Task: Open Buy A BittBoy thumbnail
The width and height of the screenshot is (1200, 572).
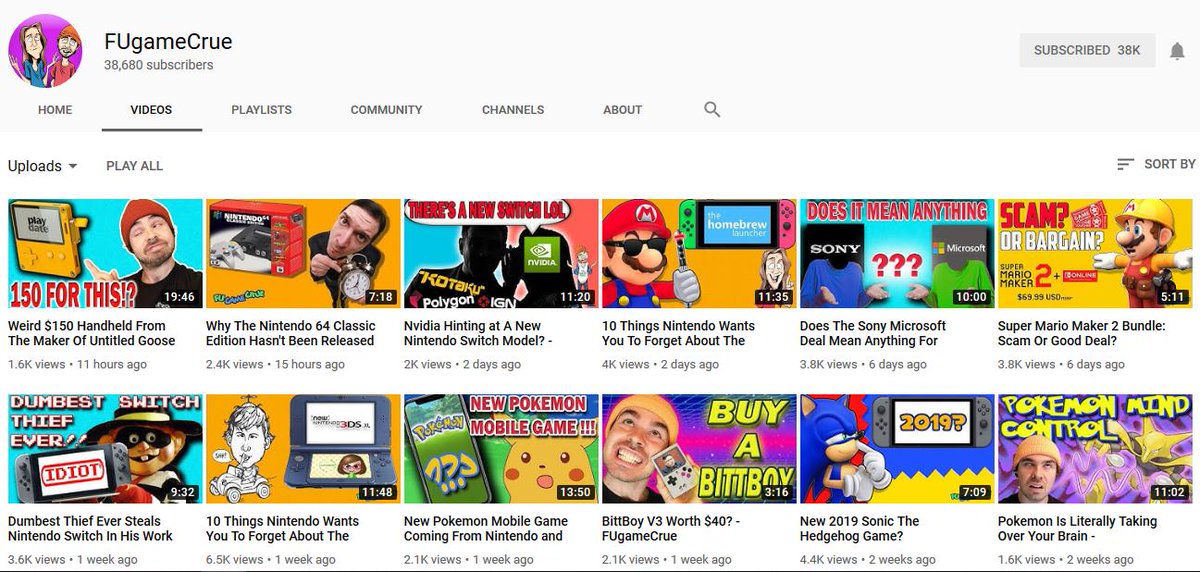Action: click(x=699, y=448)
